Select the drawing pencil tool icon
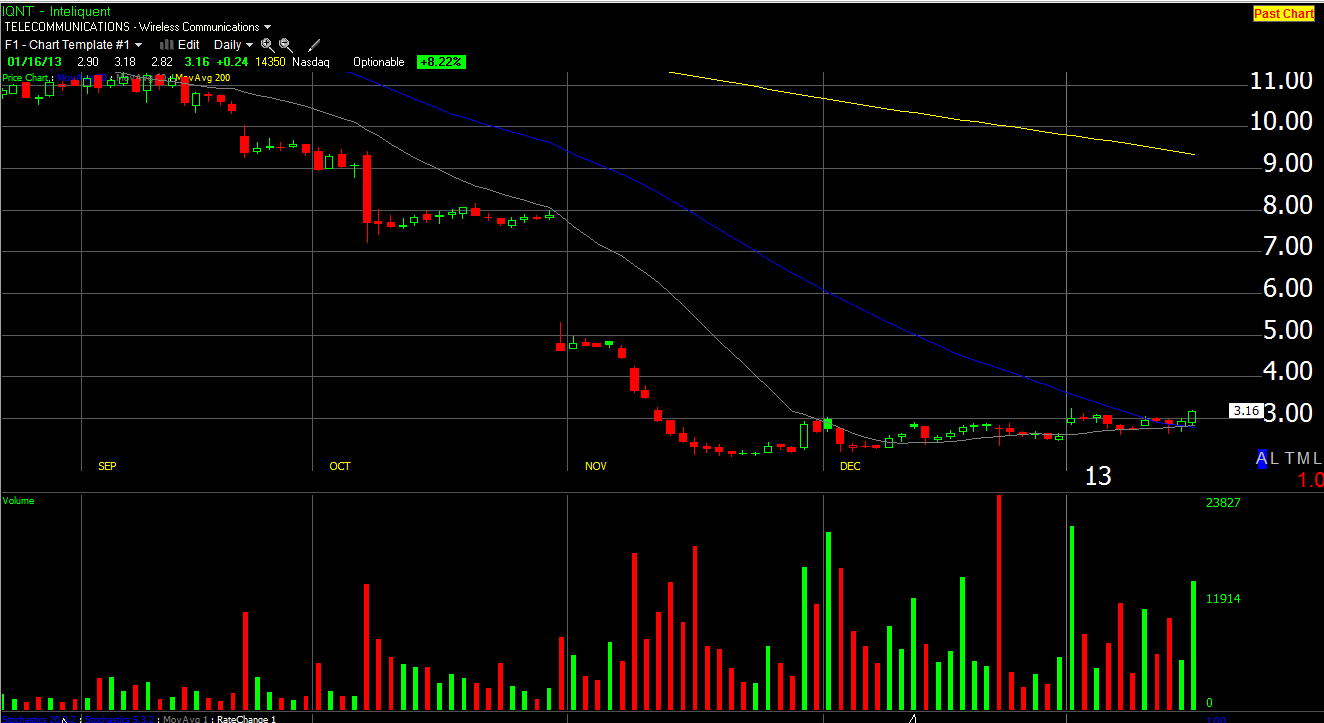Viewport: 1324px width, 723px height. click(x=314, y=45)
